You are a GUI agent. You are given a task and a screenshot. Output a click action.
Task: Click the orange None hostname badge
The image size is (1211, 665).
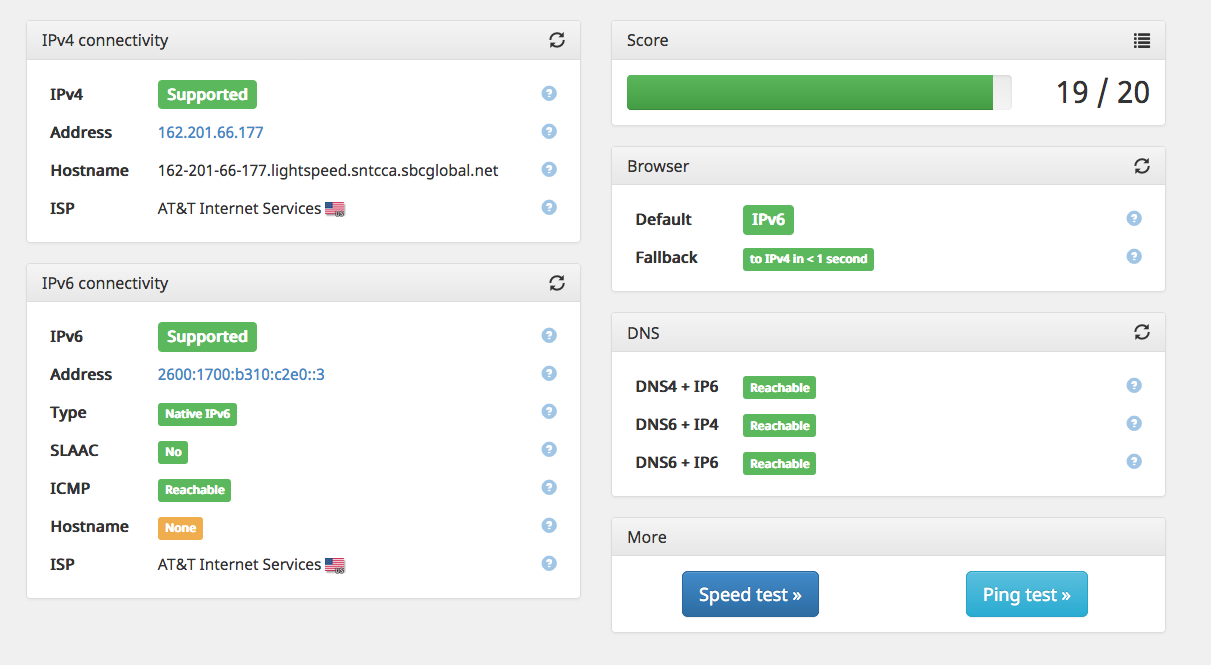tap(180, 527)
